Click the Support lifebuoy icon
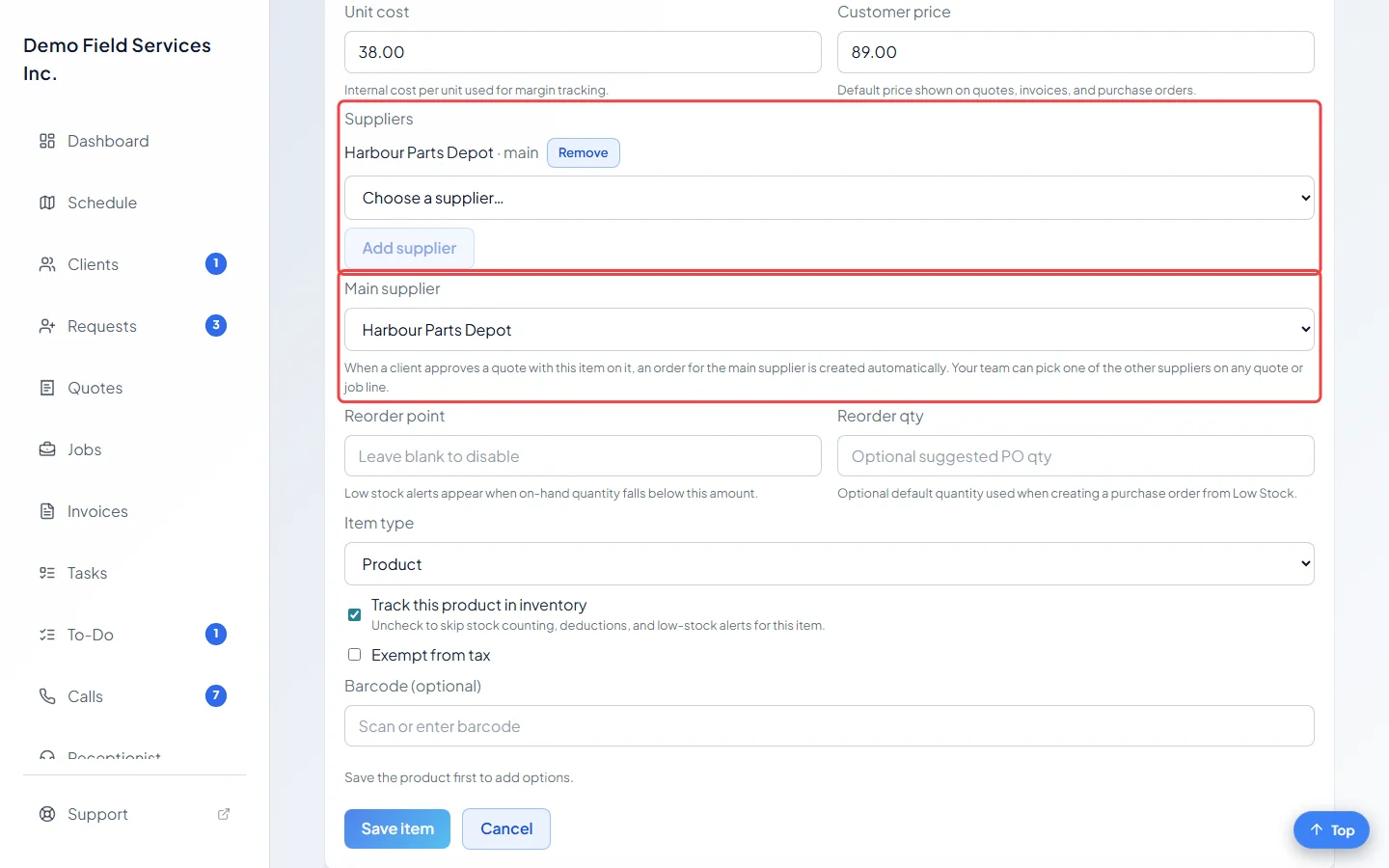This screenshot has height=868, width=1389. [x=47, y=814]
